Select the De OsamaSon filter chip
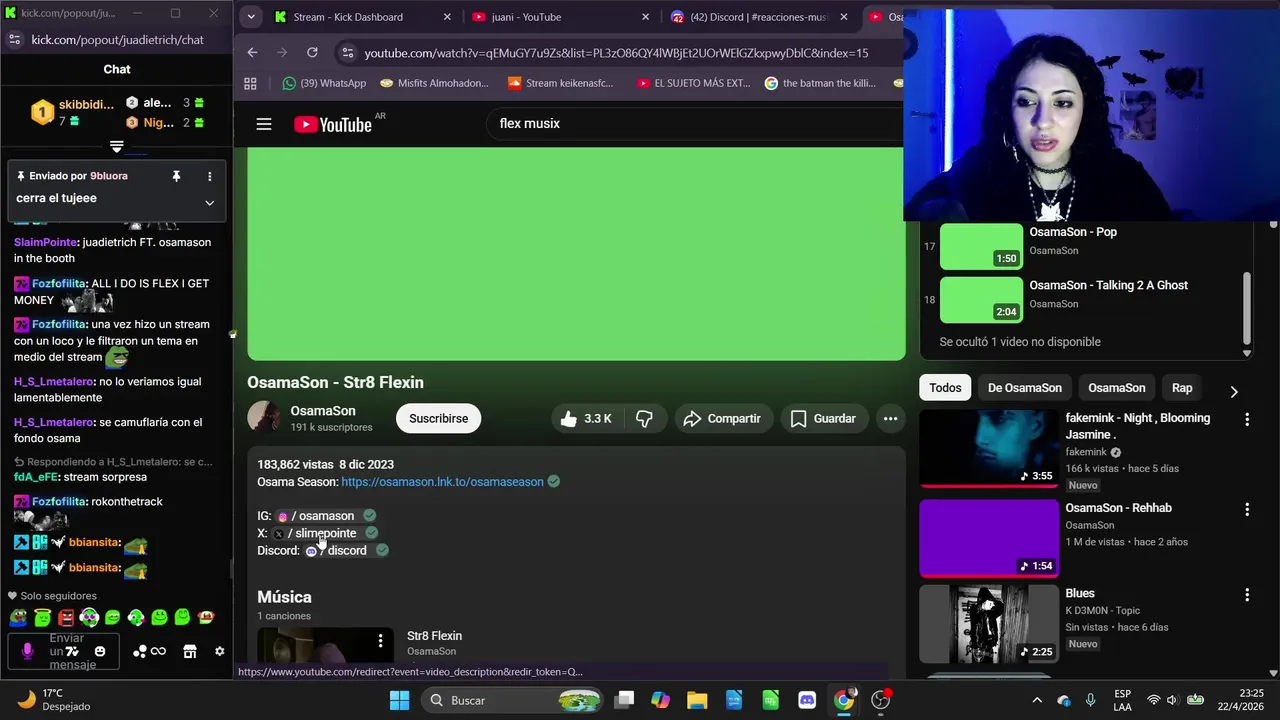Screen dimensions: 1280x720 [x=1025, y=388]
